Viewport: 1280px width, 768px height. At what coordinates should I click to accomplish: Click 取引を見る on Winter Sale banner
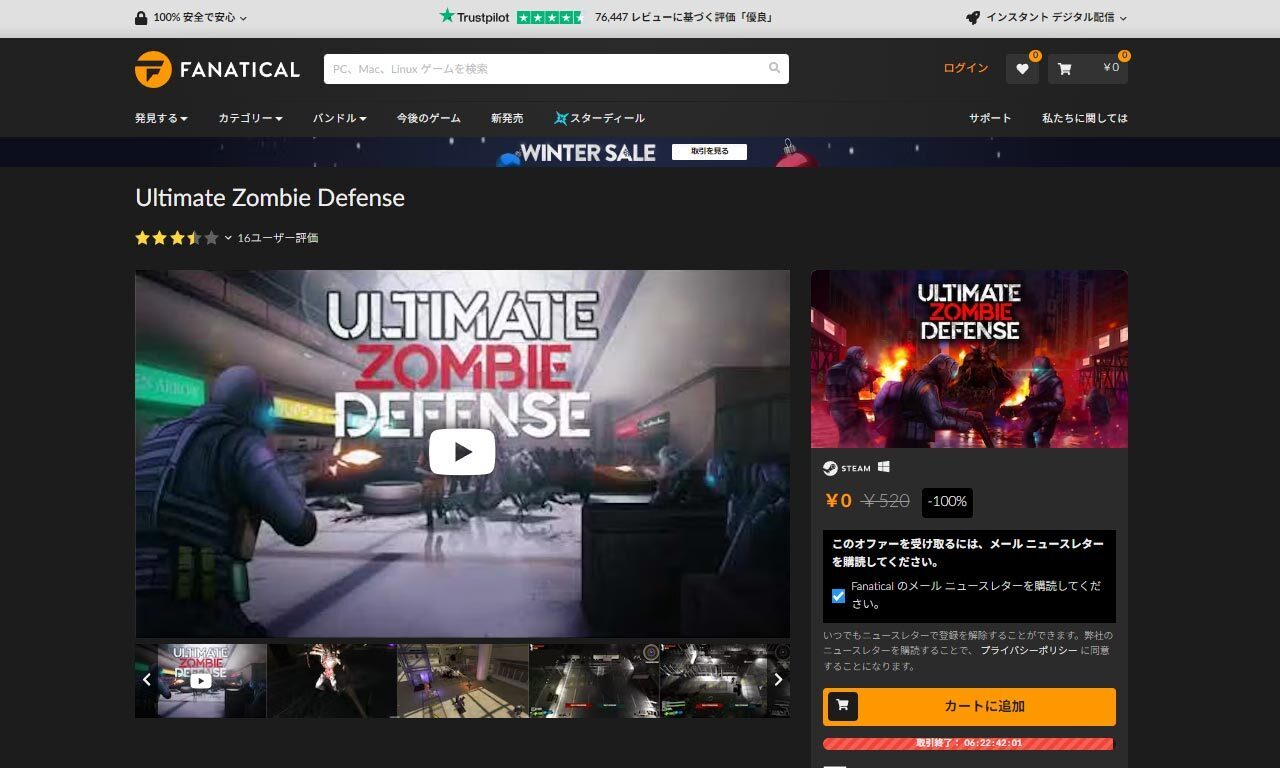[x=709, y=152]
